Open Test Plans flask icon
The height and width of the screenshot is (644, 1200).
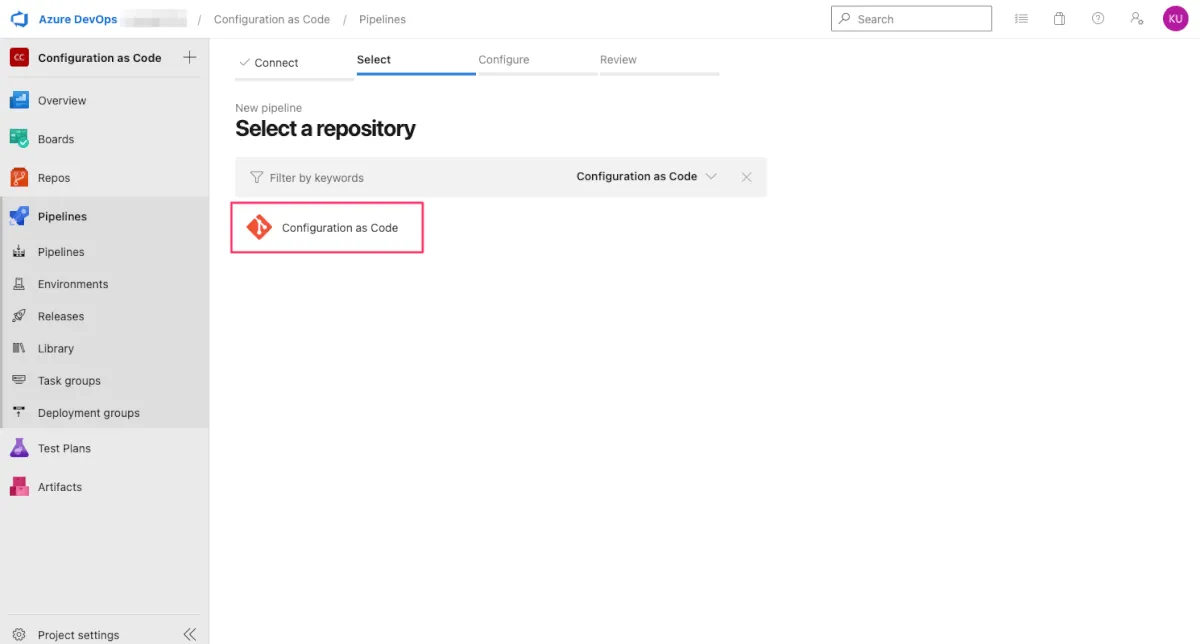(x=19, y=448)
